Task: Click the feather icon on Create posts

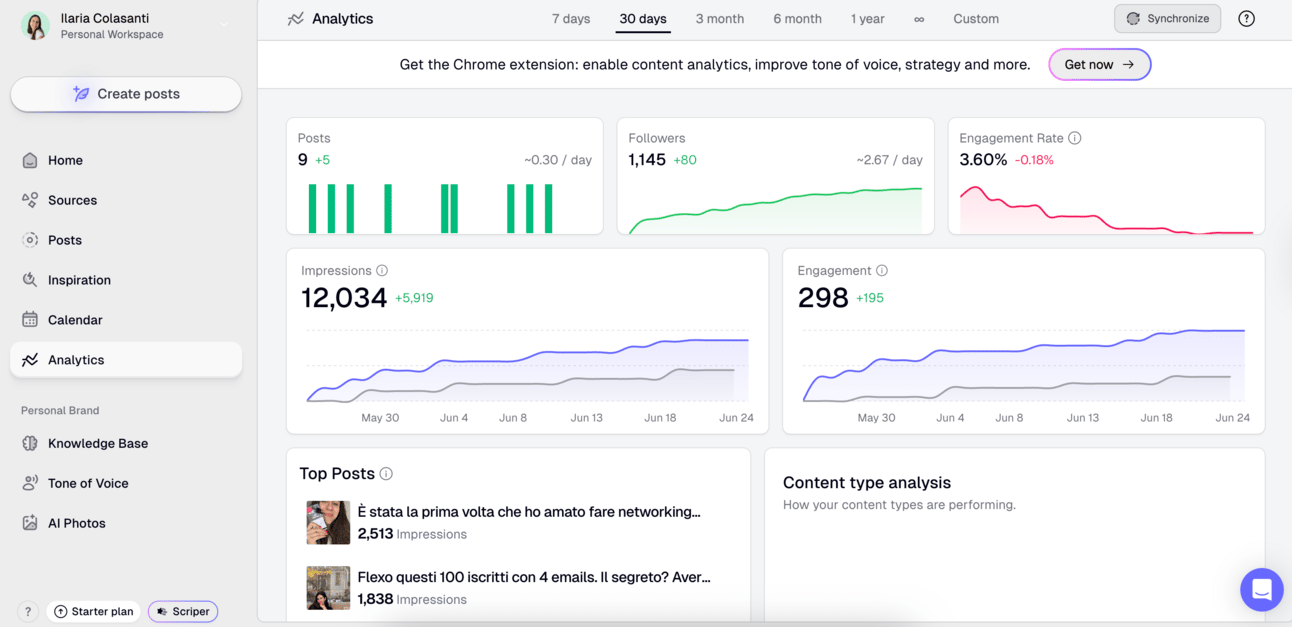Action: point(81,93)
